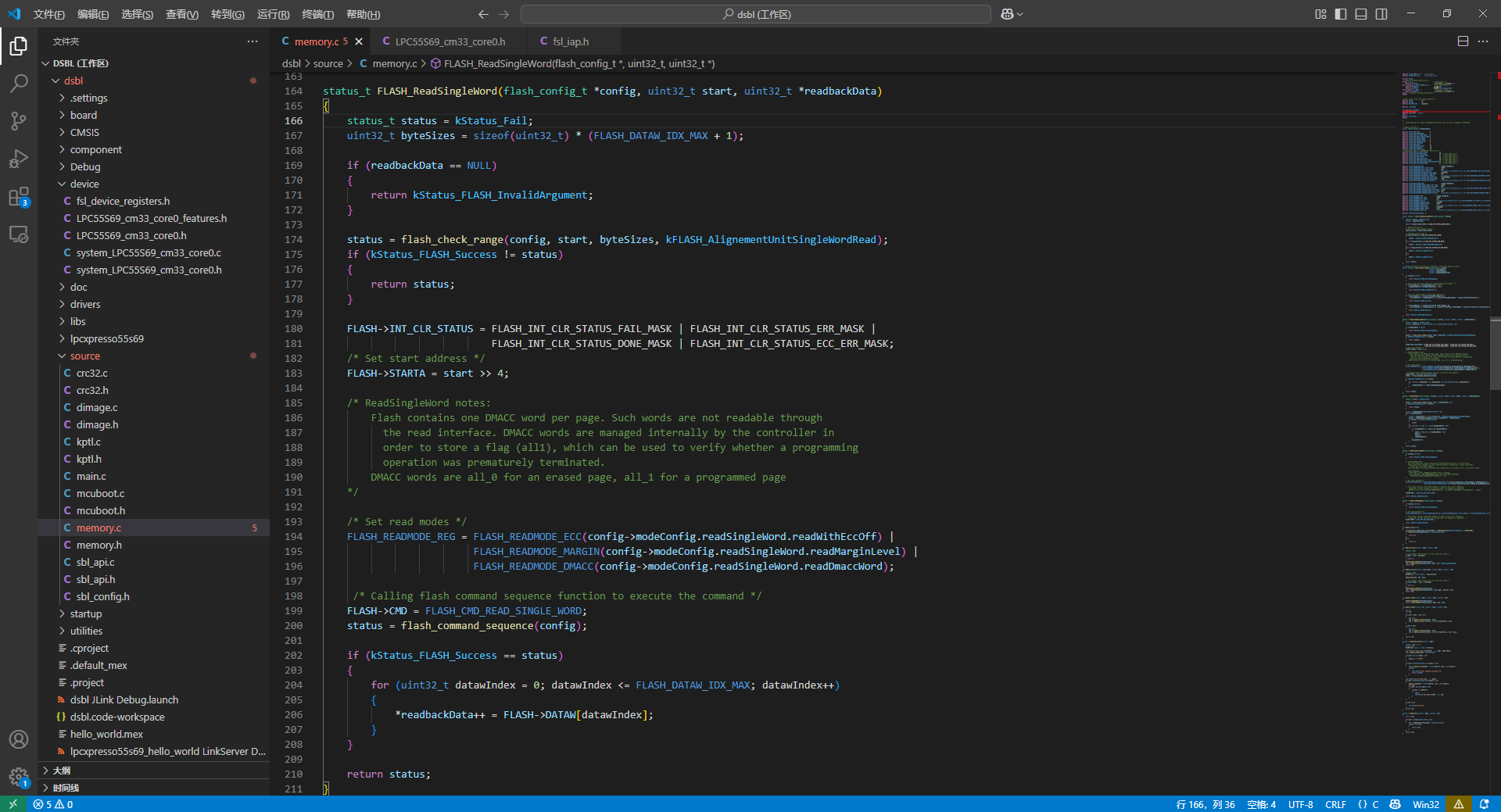This screenshot has width=1501, height=812.
Task: Collapse the source folder
Action: 84,356
